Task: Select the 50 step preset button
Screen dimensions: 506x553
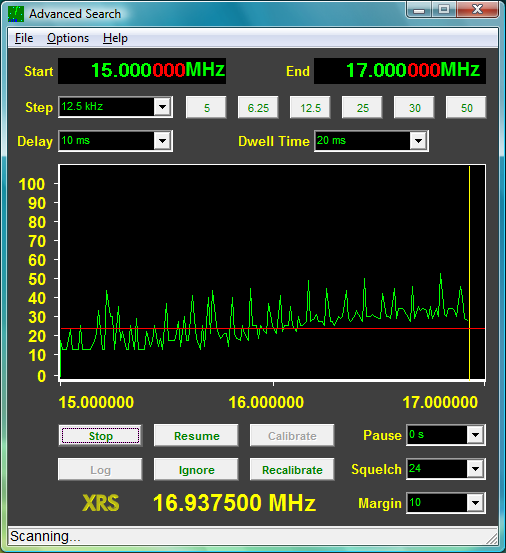Action: click(x=466, y=107)
